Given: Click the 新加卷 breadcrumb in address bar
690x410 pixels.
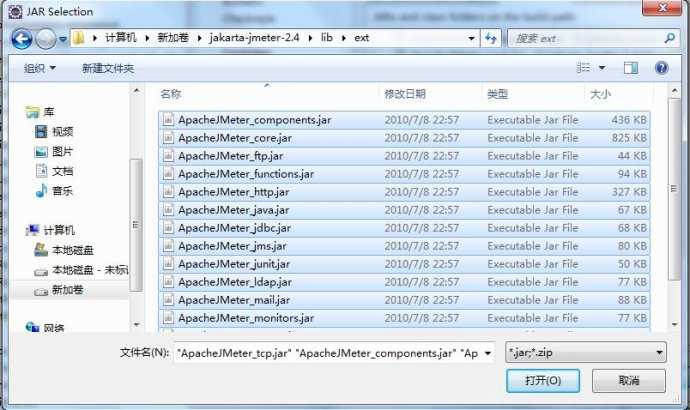Looking at the screenshot, I should point(173,38).
